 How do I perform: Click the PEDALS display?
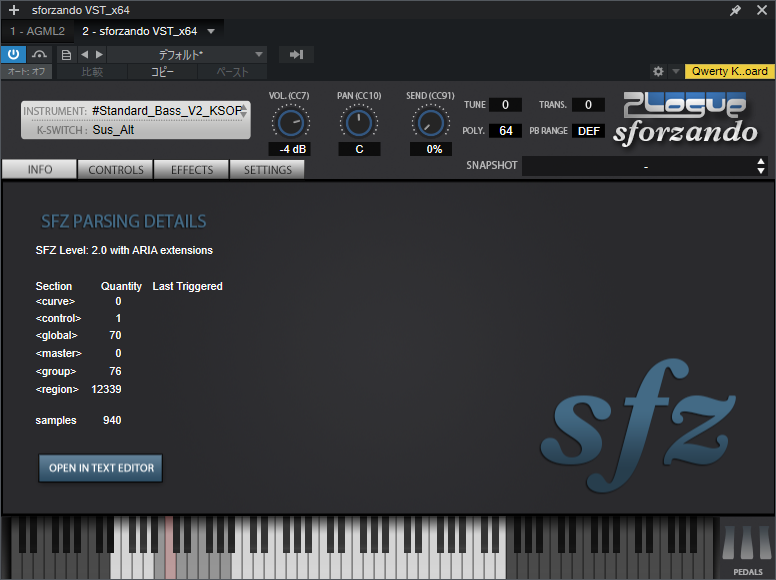pyautogui.click(x=747, y=548)
